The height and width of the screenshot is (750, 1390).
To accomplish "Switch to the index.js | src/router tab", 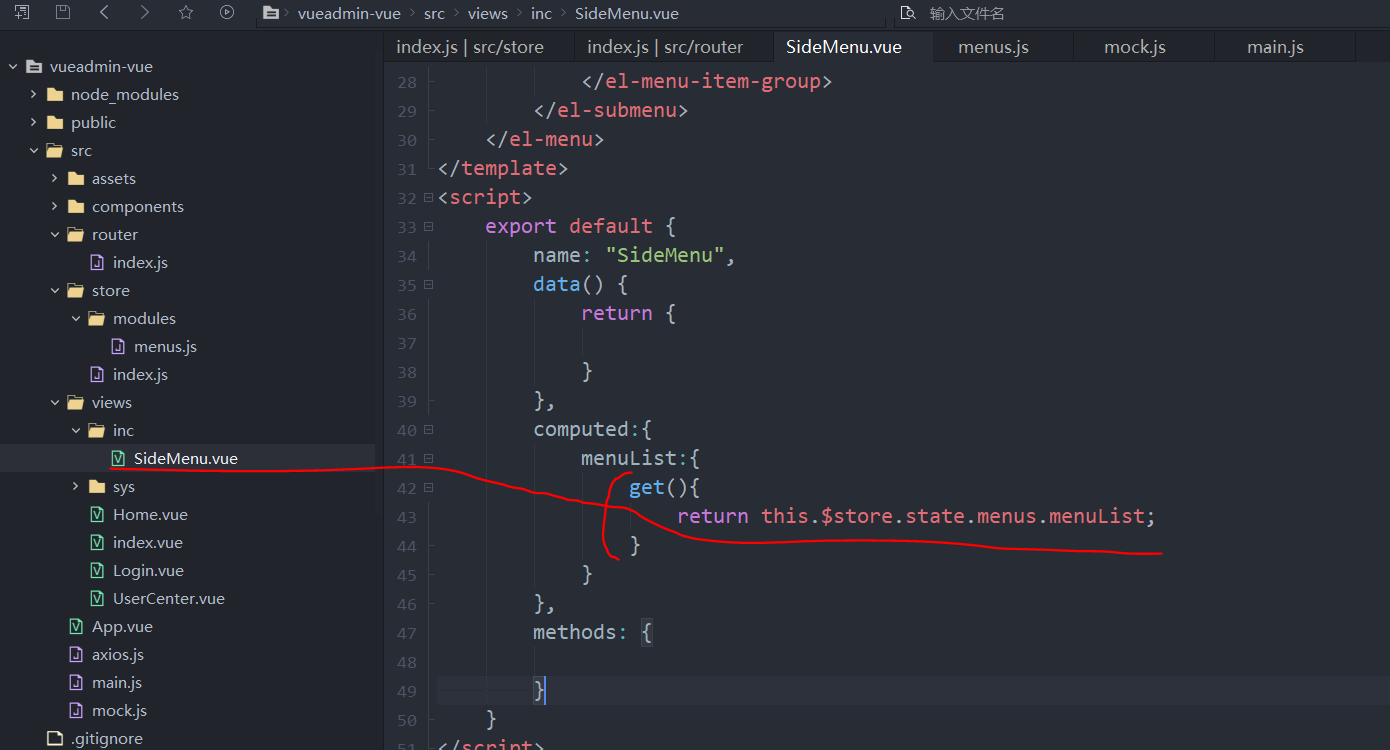I will coord(674,47).
